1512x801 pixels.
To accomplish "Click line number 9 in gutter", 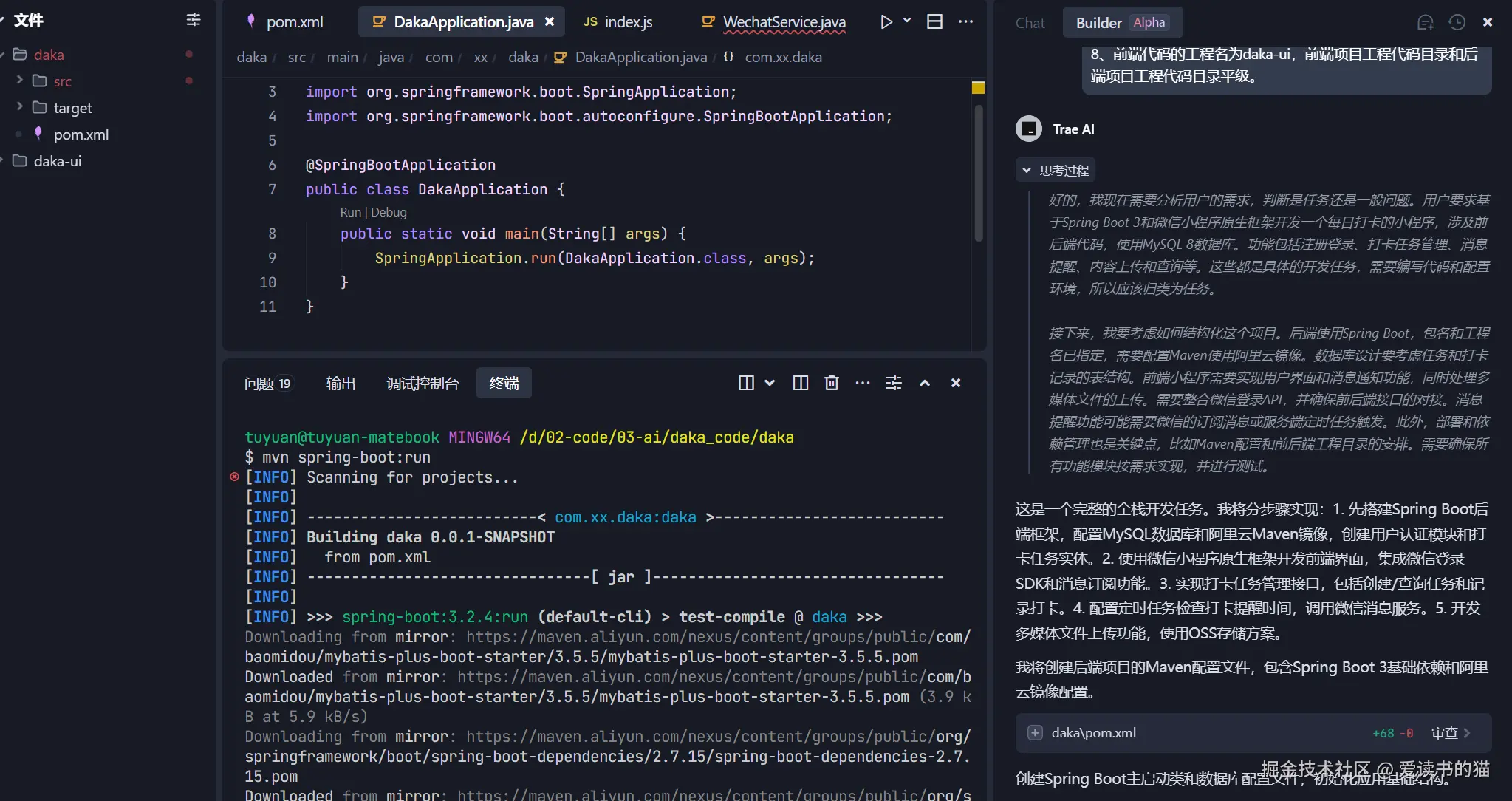I will click(272, 258).
